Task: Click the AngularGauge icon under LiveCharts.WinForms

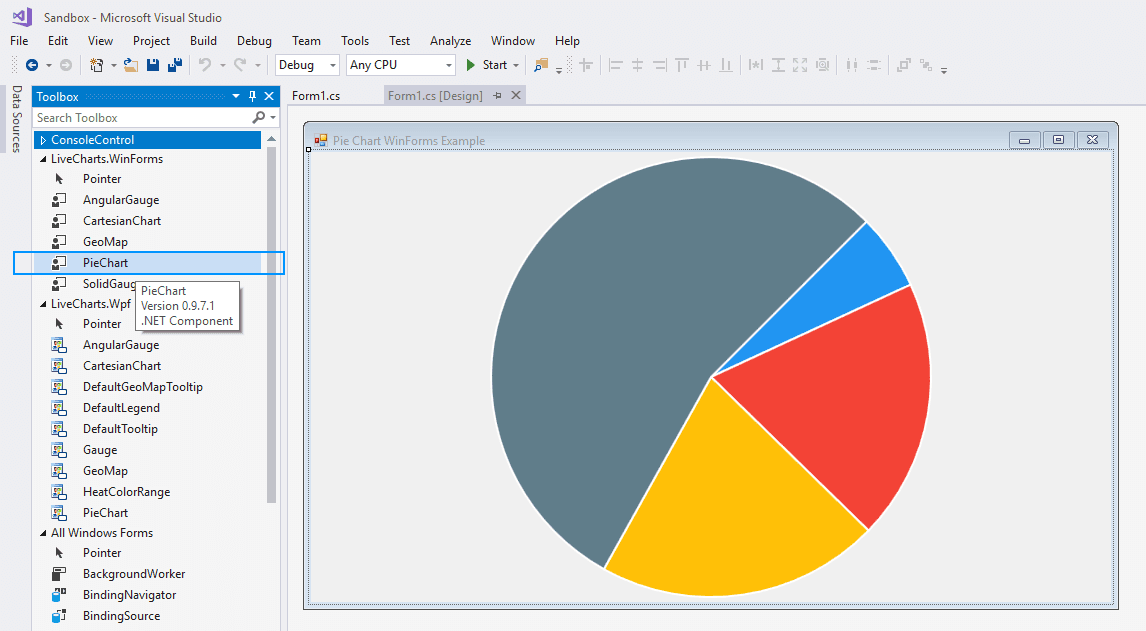Action: (60, 200)
